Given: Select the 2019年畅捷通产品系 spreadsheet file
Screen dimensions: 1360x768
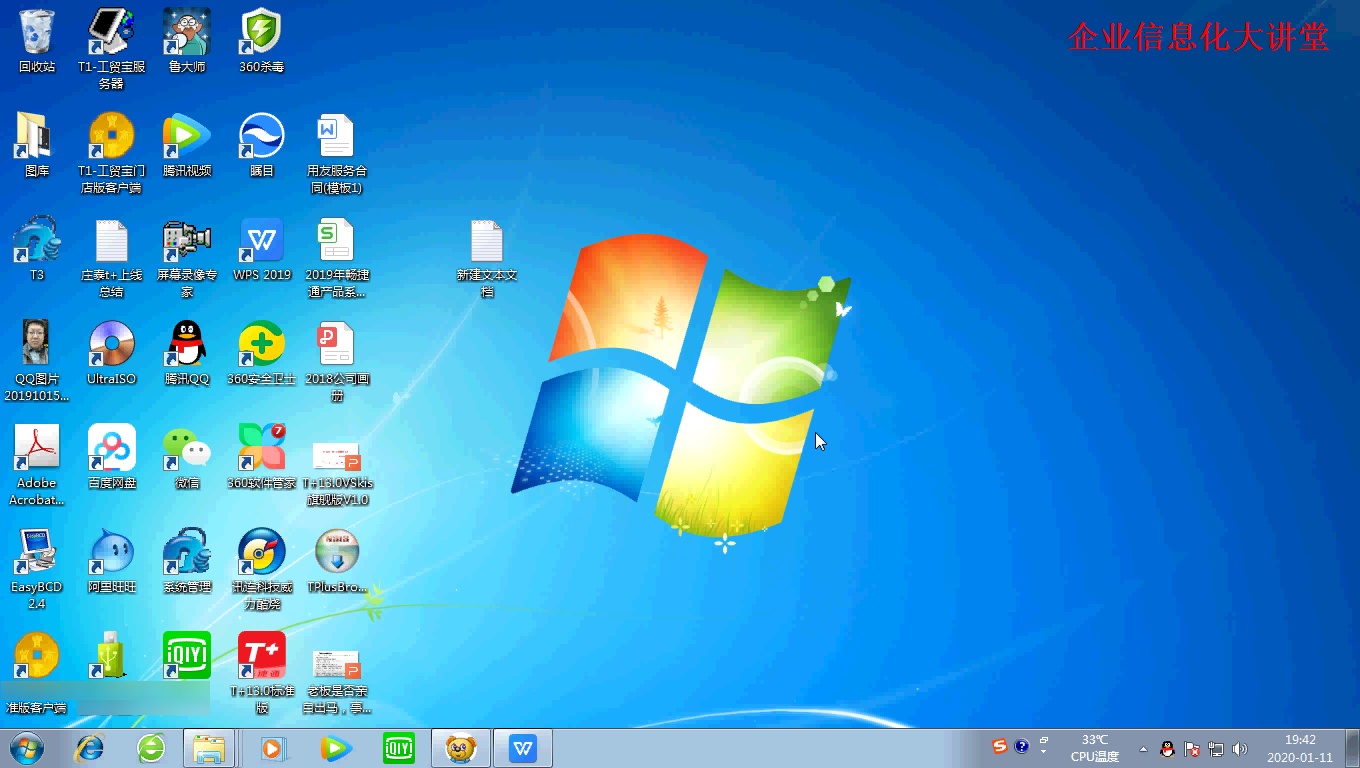Looking at the screenshot, I should pos(337,257).
